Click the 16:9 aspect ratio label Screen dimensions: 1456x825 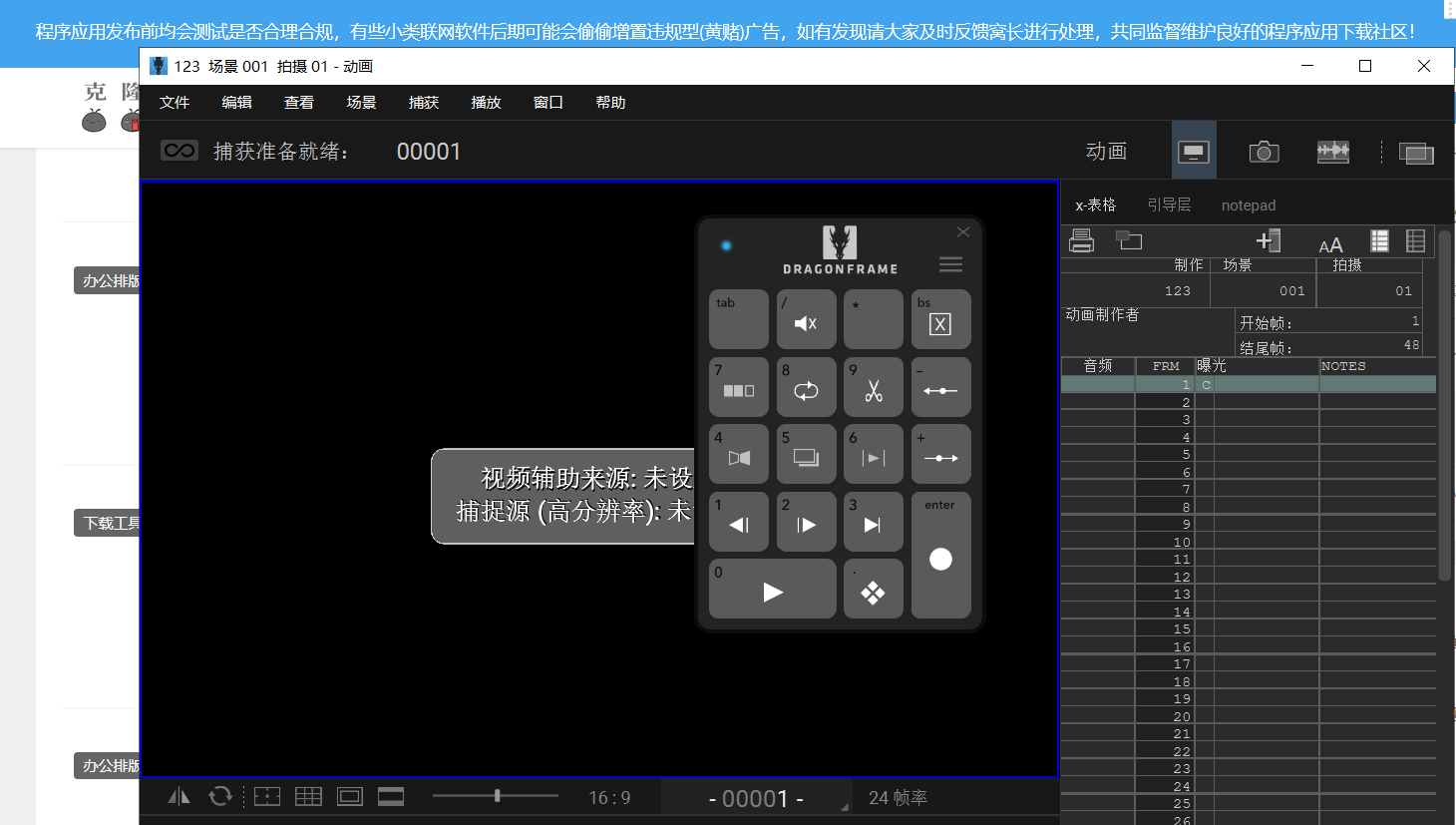tap(609, 798)
